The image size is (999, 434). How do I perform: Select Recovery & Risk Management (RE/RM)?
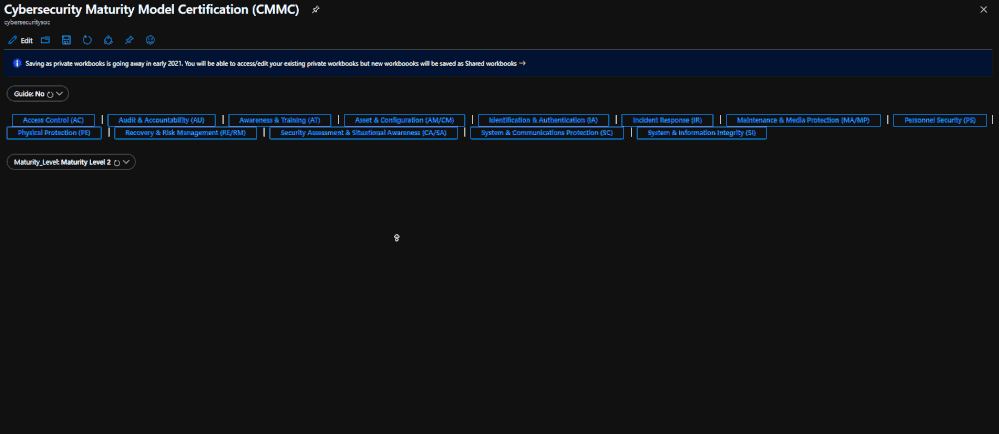(x=185, y=133)
